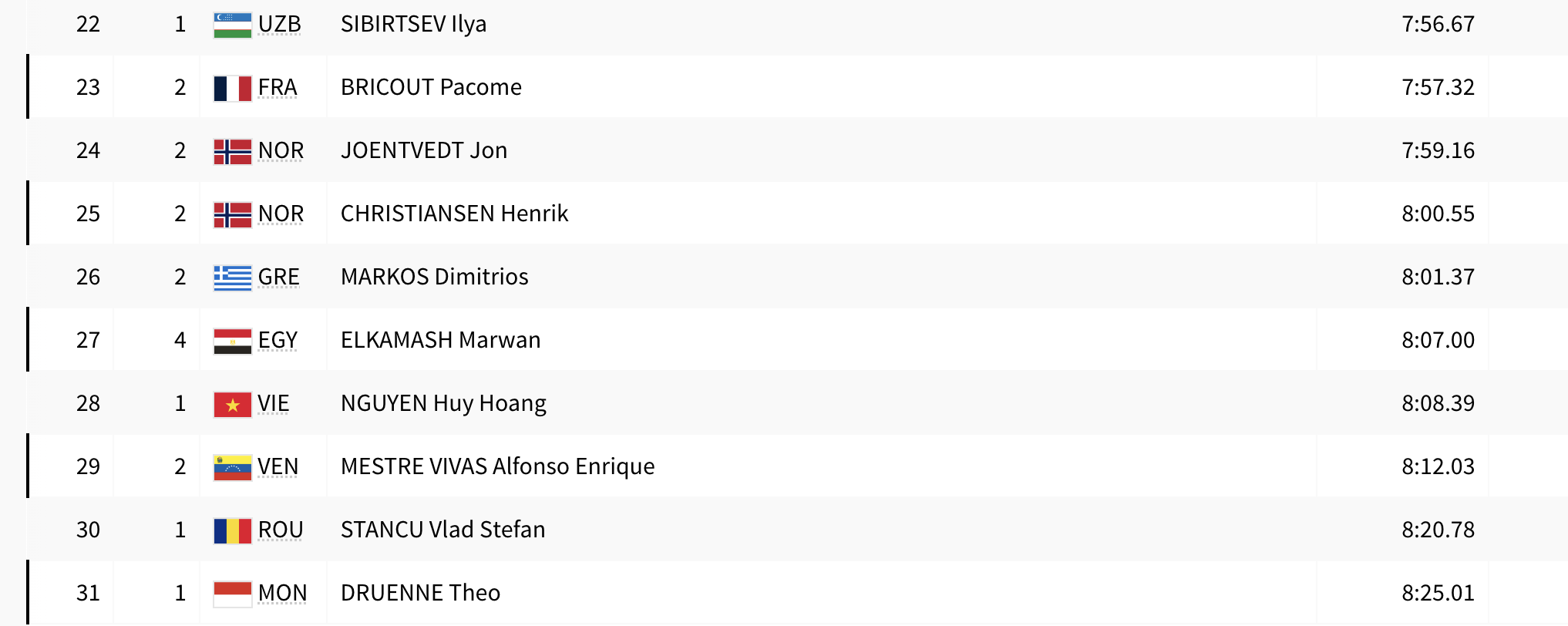Screen dimensions: 1568x626
Task: Click the 8:20.78 time for STANCU
Action: (1438, 530)
